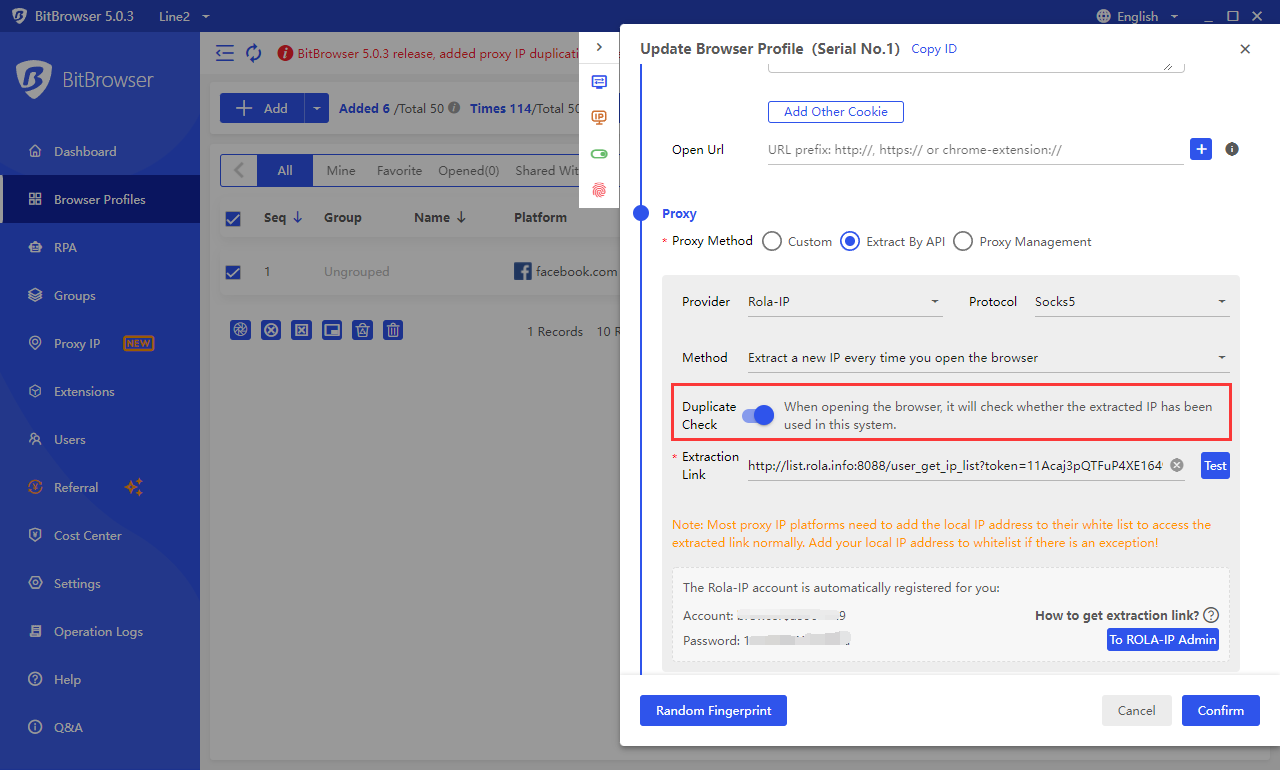Image resolution: width=1280 pixels, height=770 pixels.
Task: Sort by the Name column header
Action: 440,218
